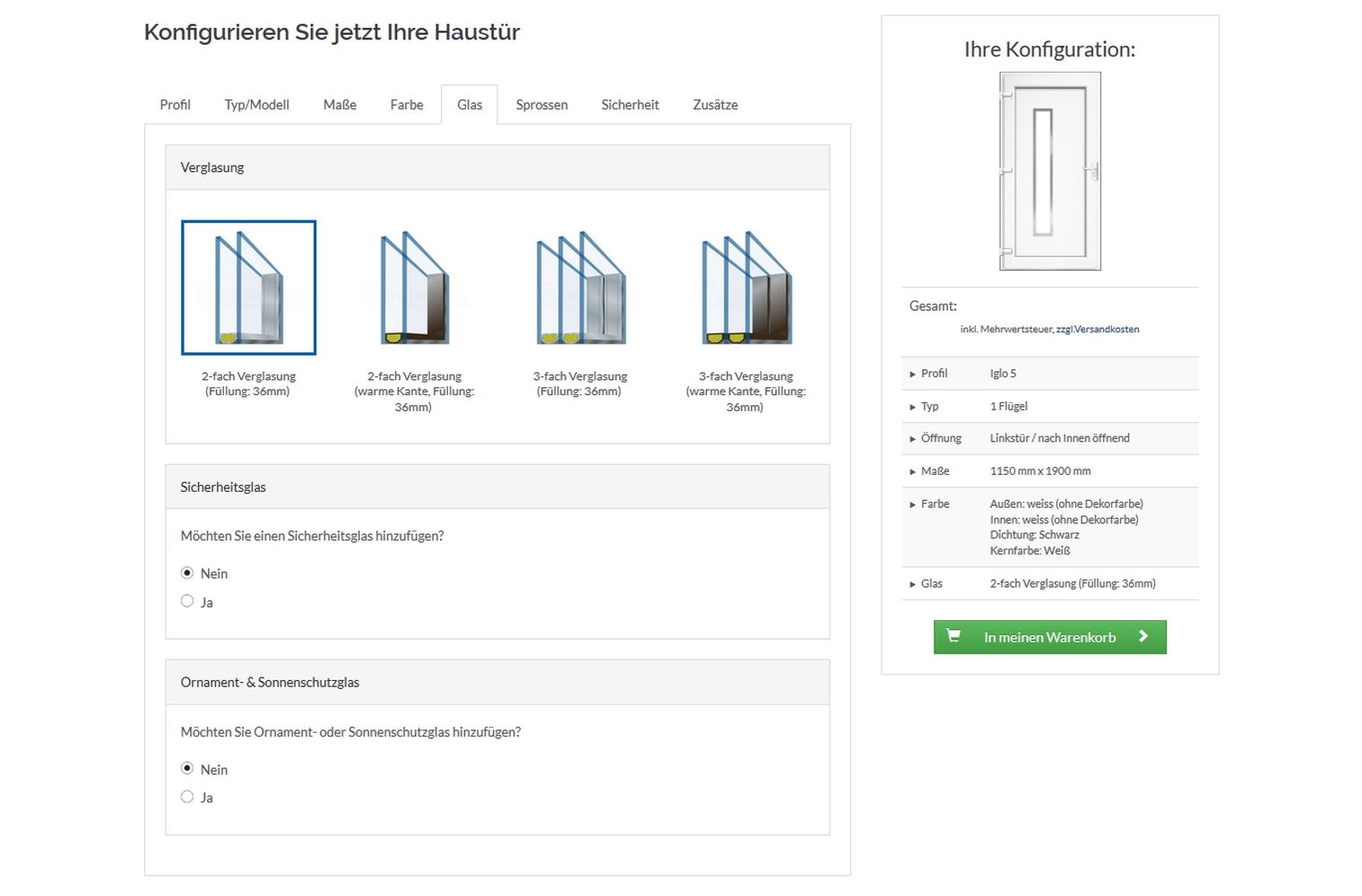Open the Zusätze tab

(715, 105)
